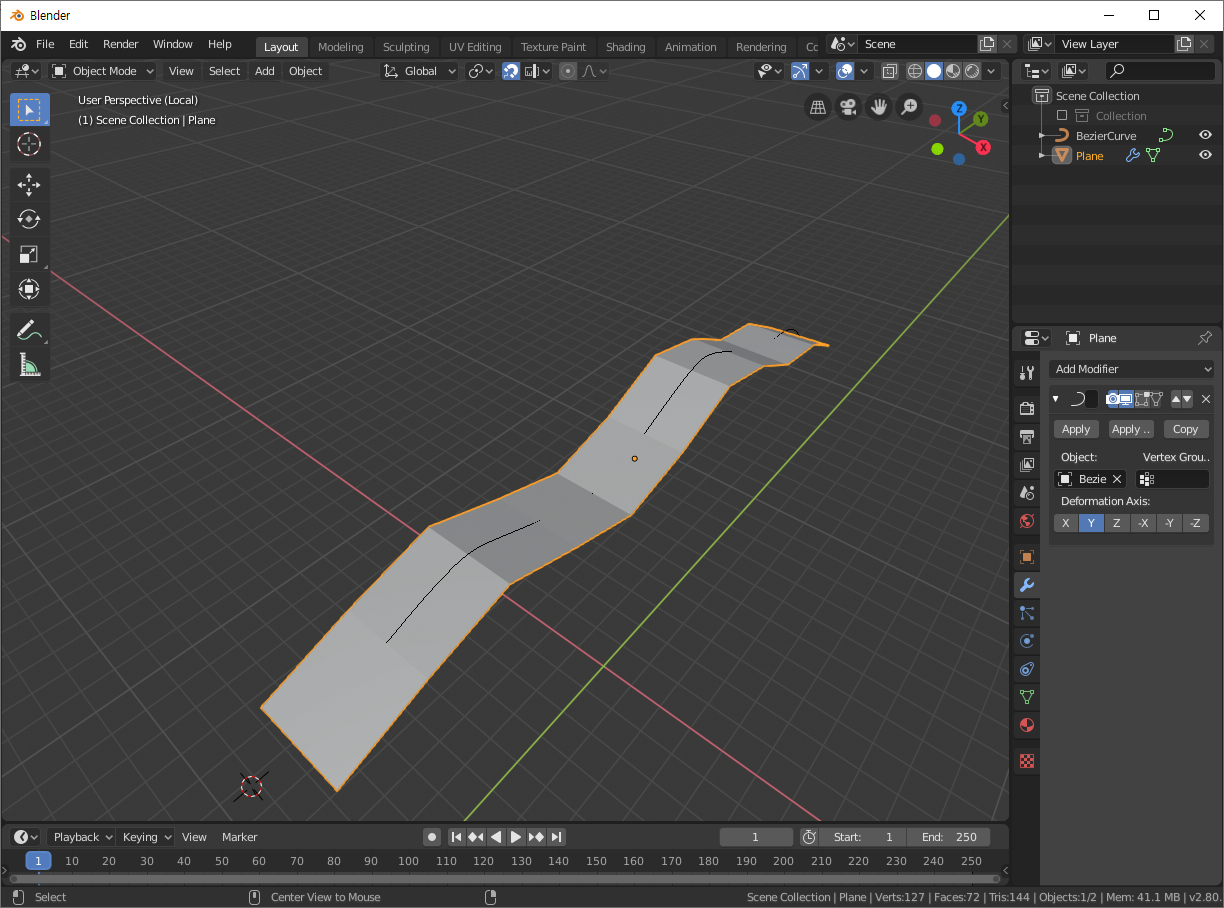
Task: Click the End frame field
Action: (x=948, y=837)
